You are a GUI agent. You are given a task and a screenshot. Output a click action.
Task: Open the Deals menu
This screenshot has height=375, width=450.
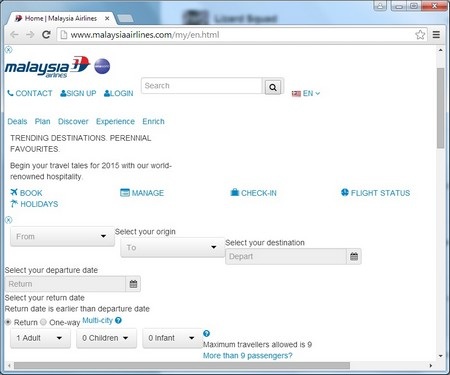tap(17, 121)
